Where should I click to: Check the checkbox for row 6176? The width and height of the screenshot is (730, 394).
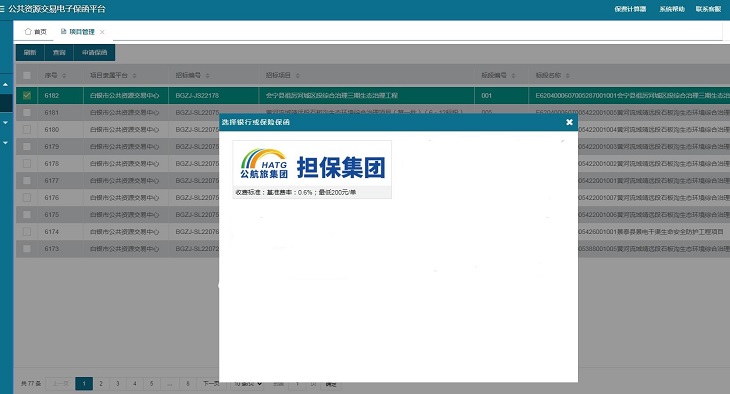point(27,197)
